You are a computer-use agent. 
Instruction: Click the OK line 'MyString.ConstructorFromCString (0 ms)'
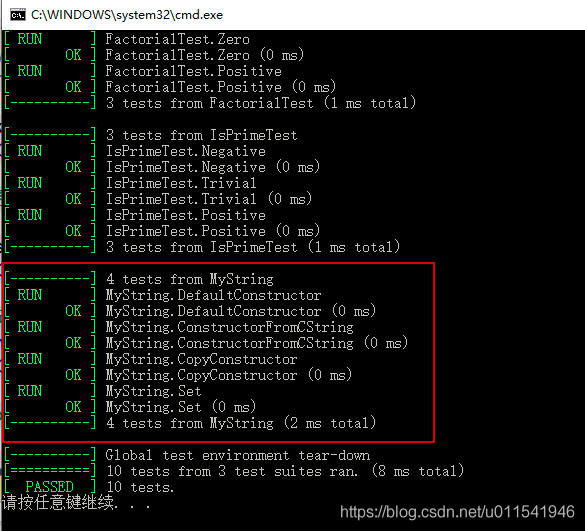(x=206, y=343)
